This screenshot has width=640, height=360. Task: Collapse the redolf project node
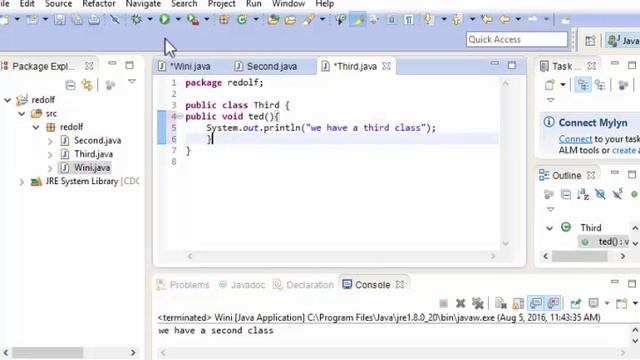point(7,100)
